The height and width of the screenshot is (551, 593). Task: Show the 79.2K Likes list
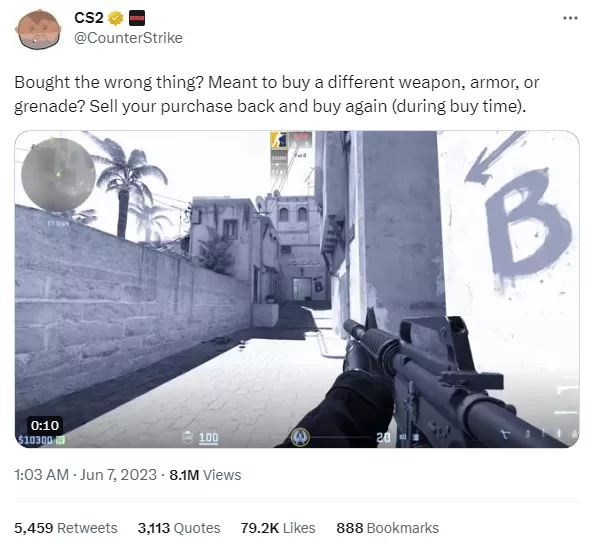point(278,528)
